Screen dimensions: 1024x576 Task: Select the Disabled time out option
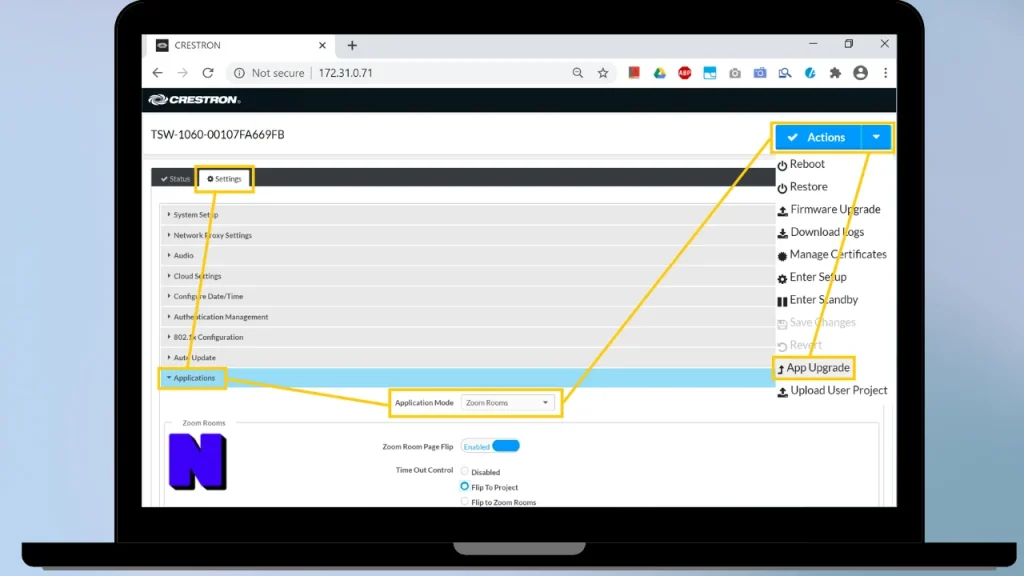pos(464,471)
